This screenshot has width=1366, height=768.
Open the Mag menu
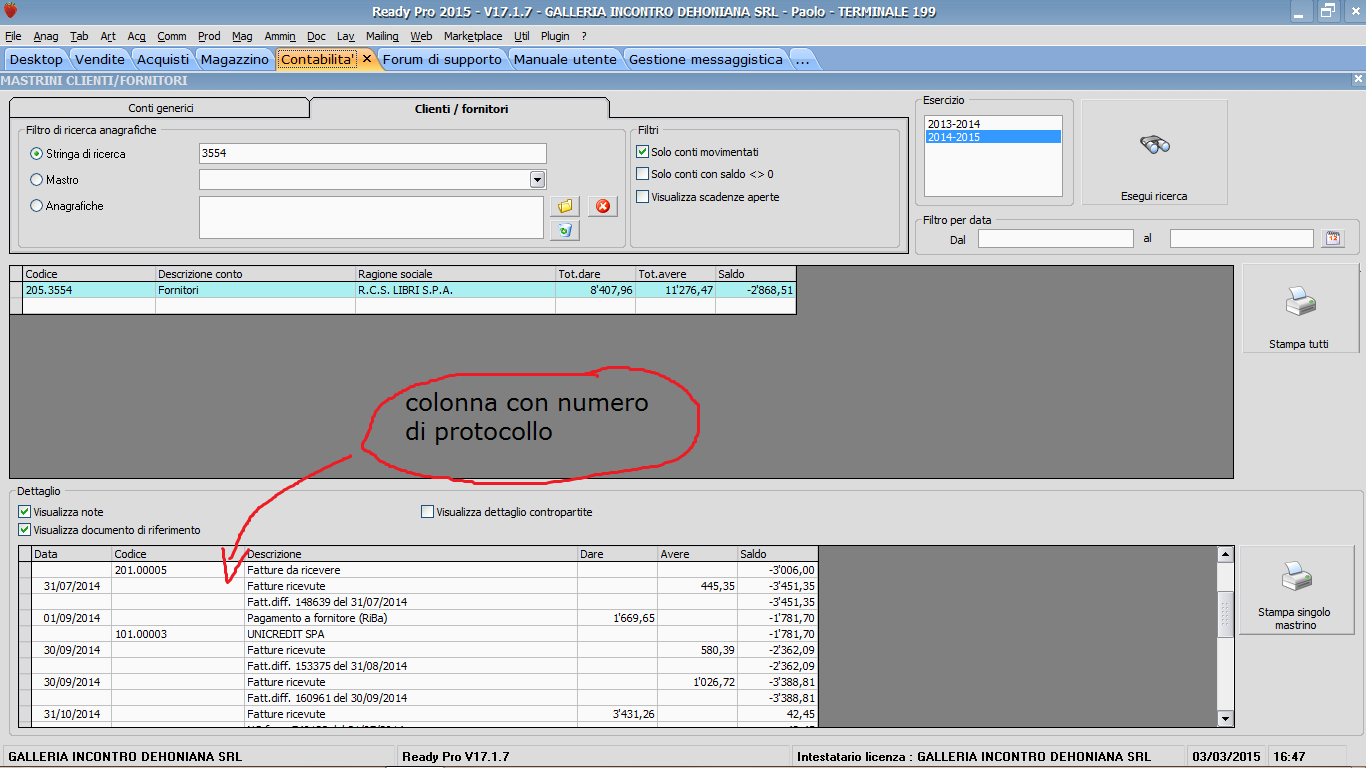242,36
